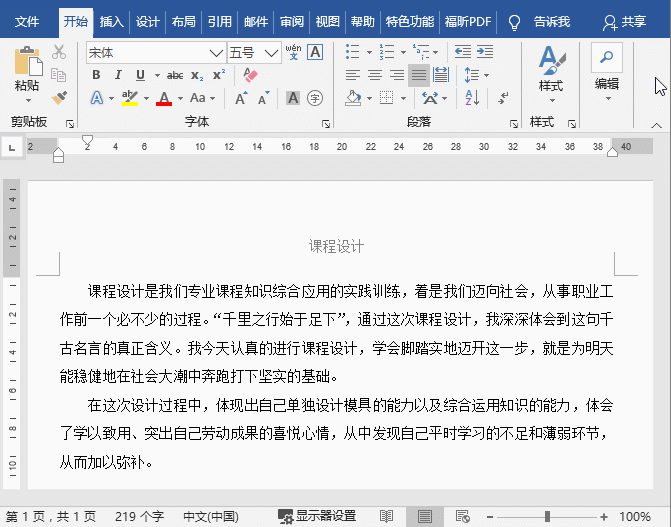
Task: Switch to the Design (设计) tab
Action: pos(148,22)
